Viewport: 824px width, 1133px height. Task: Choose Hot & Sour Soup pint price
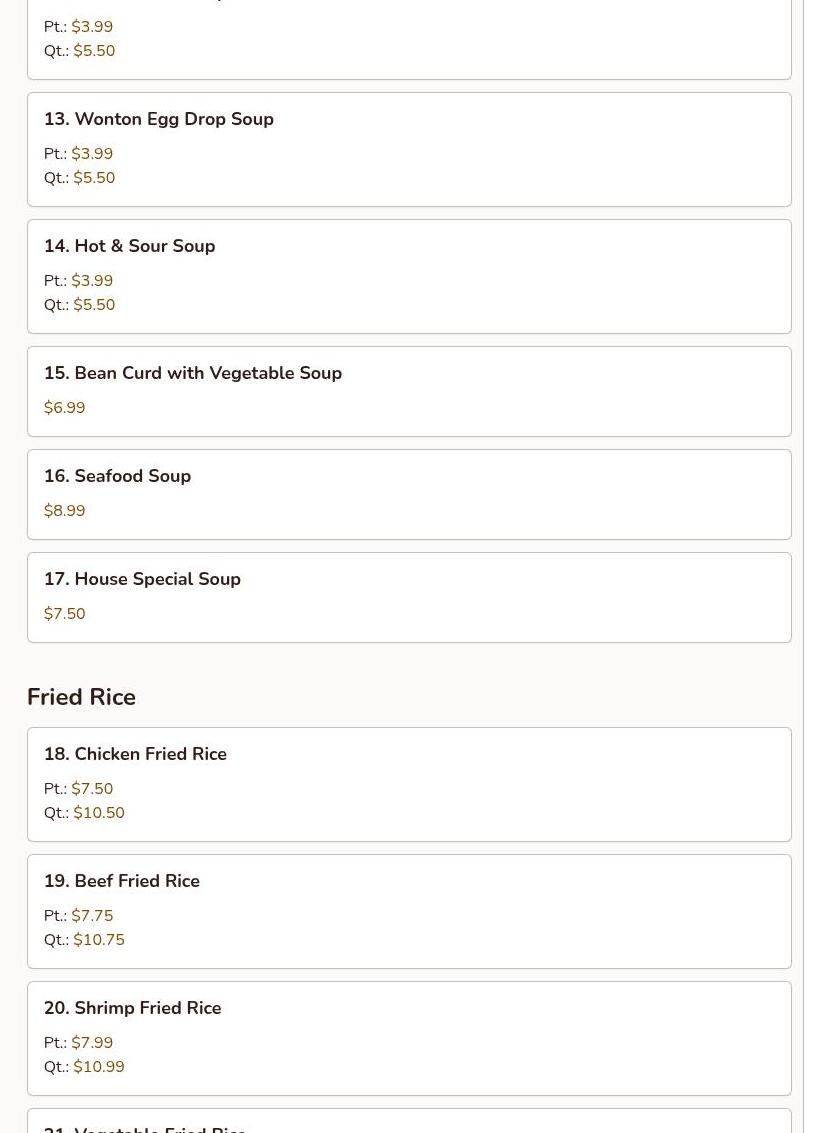point(92,281)
